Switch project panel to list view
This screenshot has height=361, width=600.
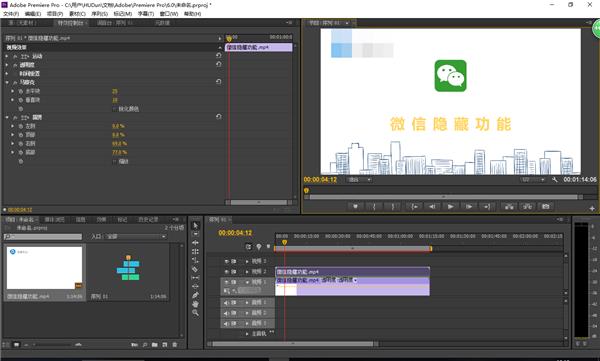(6, 345)
